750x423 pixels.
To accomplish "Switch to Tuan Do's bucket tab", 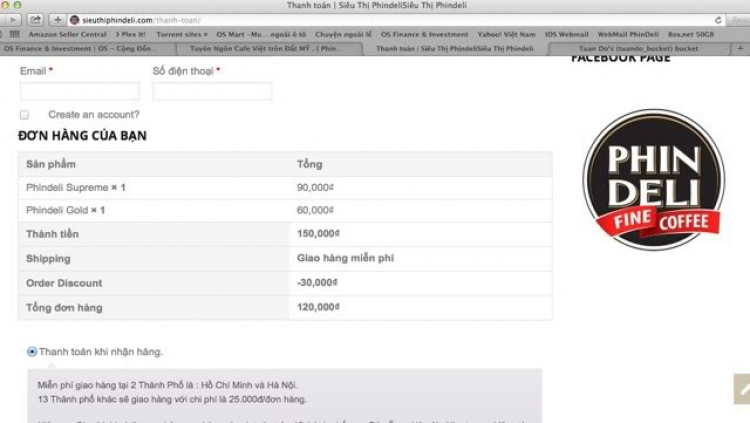I will point(639,48).
